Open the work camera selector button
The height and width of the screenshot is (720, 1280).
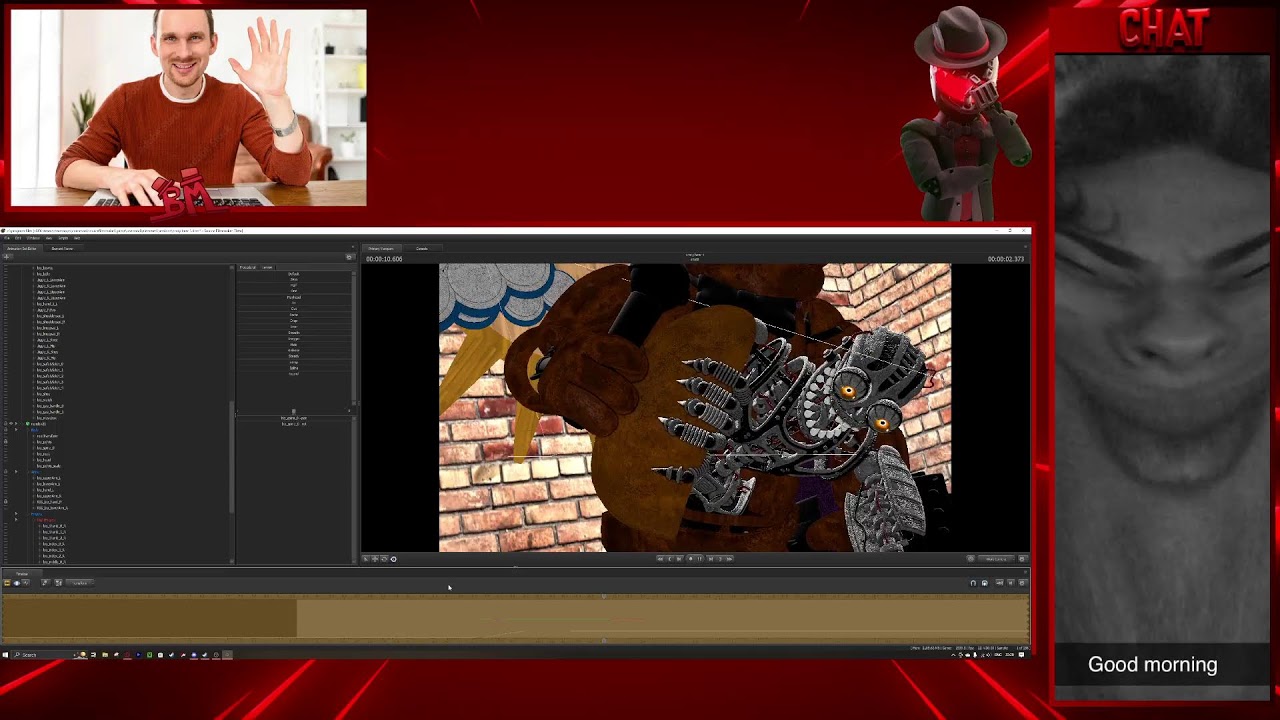coord(997,559)
